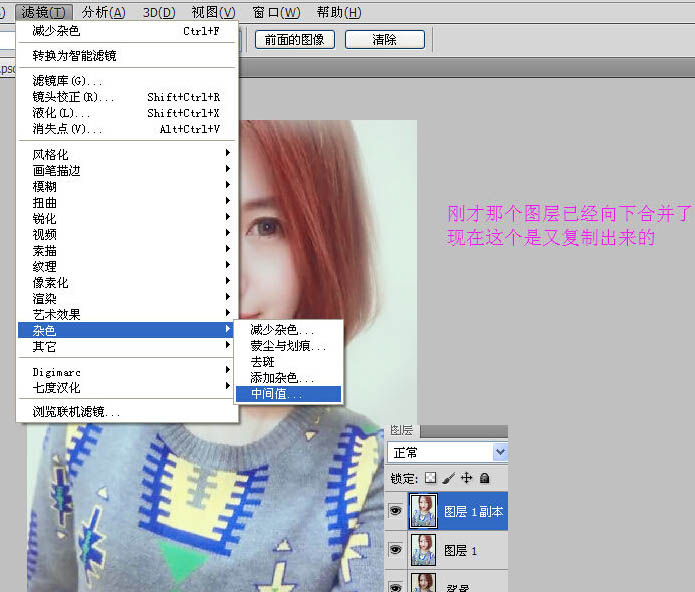Click the 前面的图像 button
This screenshot has height=592, width=695.
294,40
